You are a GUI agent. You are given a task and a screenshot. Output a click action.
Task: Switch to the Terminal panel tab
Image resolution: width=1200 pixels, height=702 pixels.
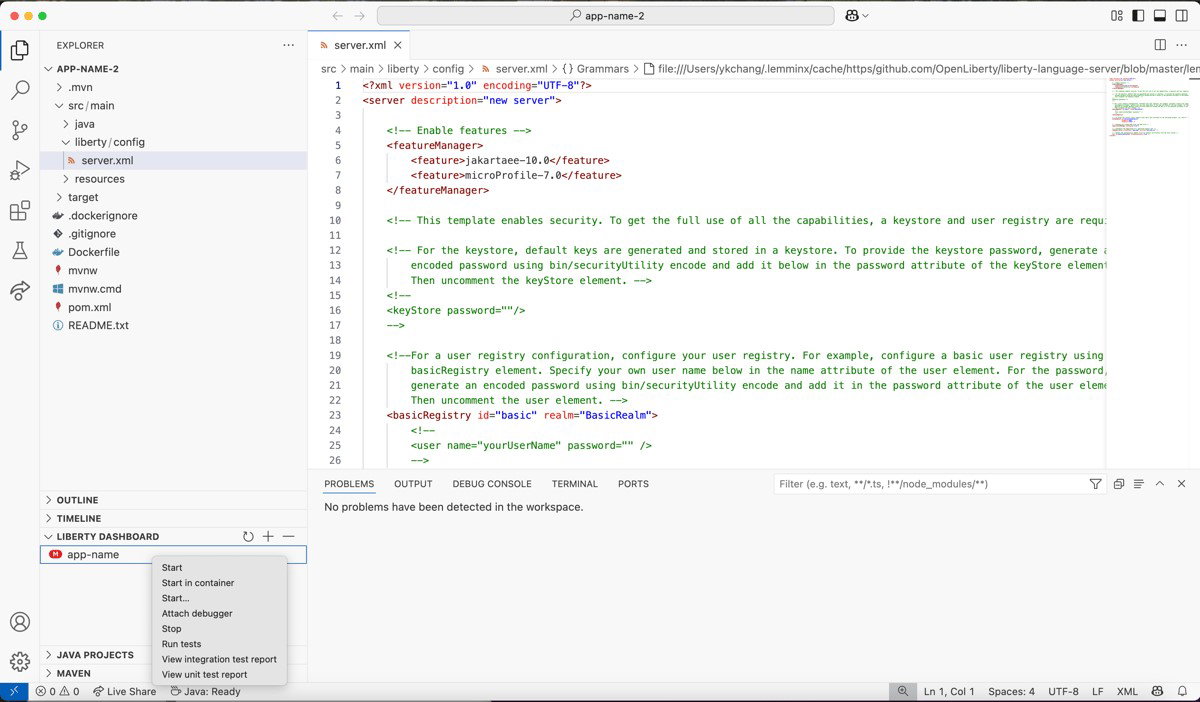575,484
